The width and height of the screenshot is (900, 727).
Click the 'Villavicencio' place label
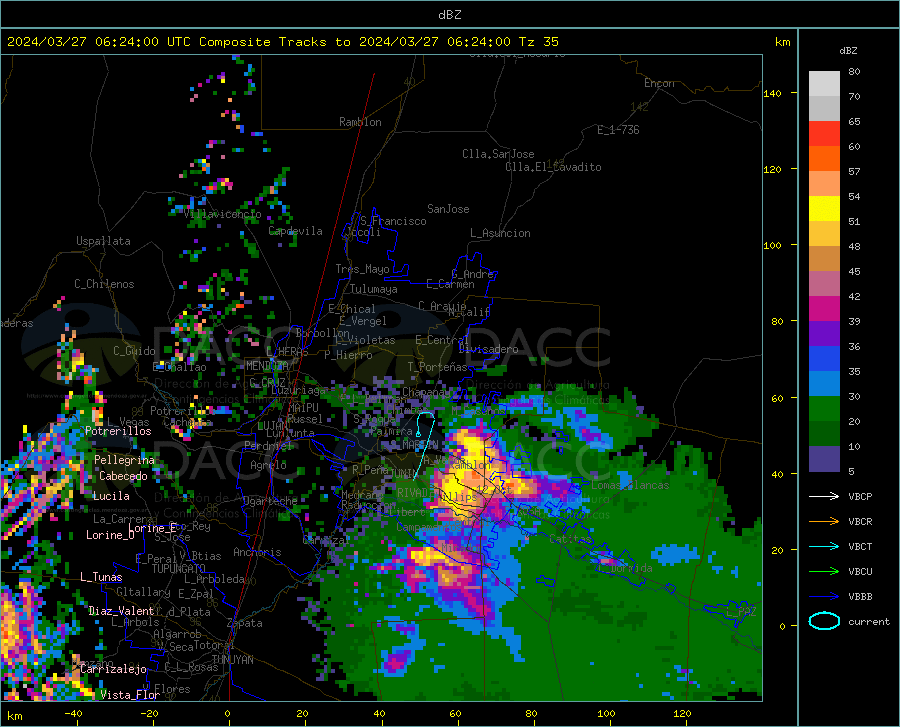(x=223, y=214)
